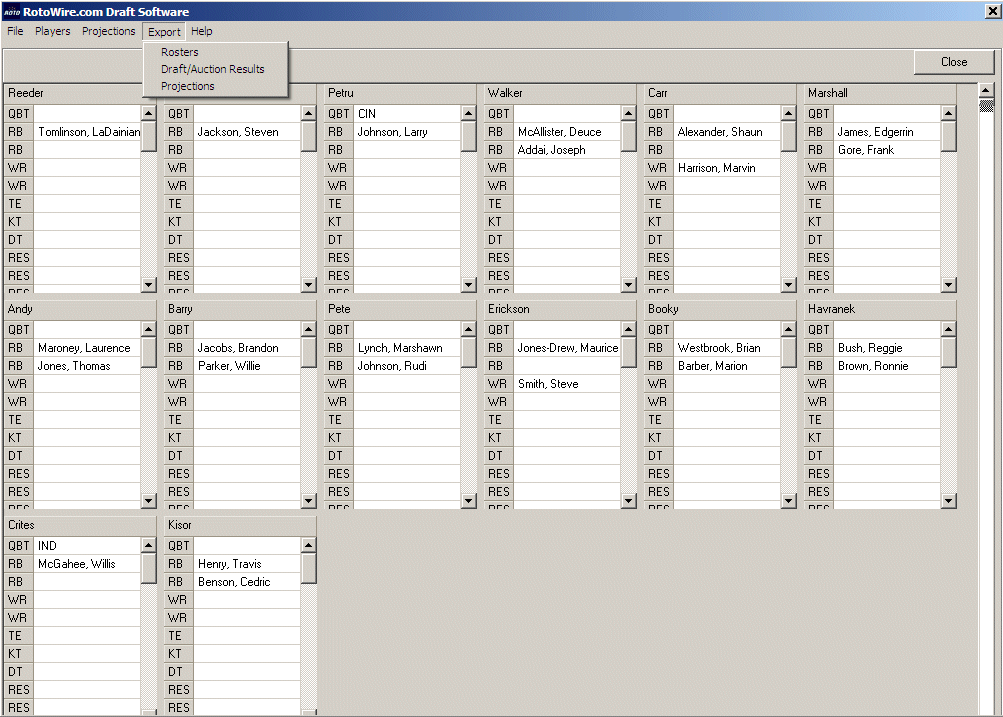
Task: Close the RotoWire window with the X
Action: coord(993,12)
